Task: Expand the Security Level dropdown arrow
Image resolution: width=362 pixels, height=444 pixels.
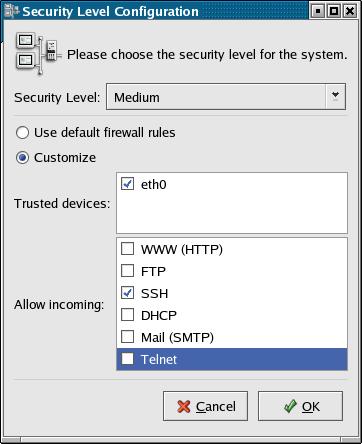Action: (x=335, y=97)
